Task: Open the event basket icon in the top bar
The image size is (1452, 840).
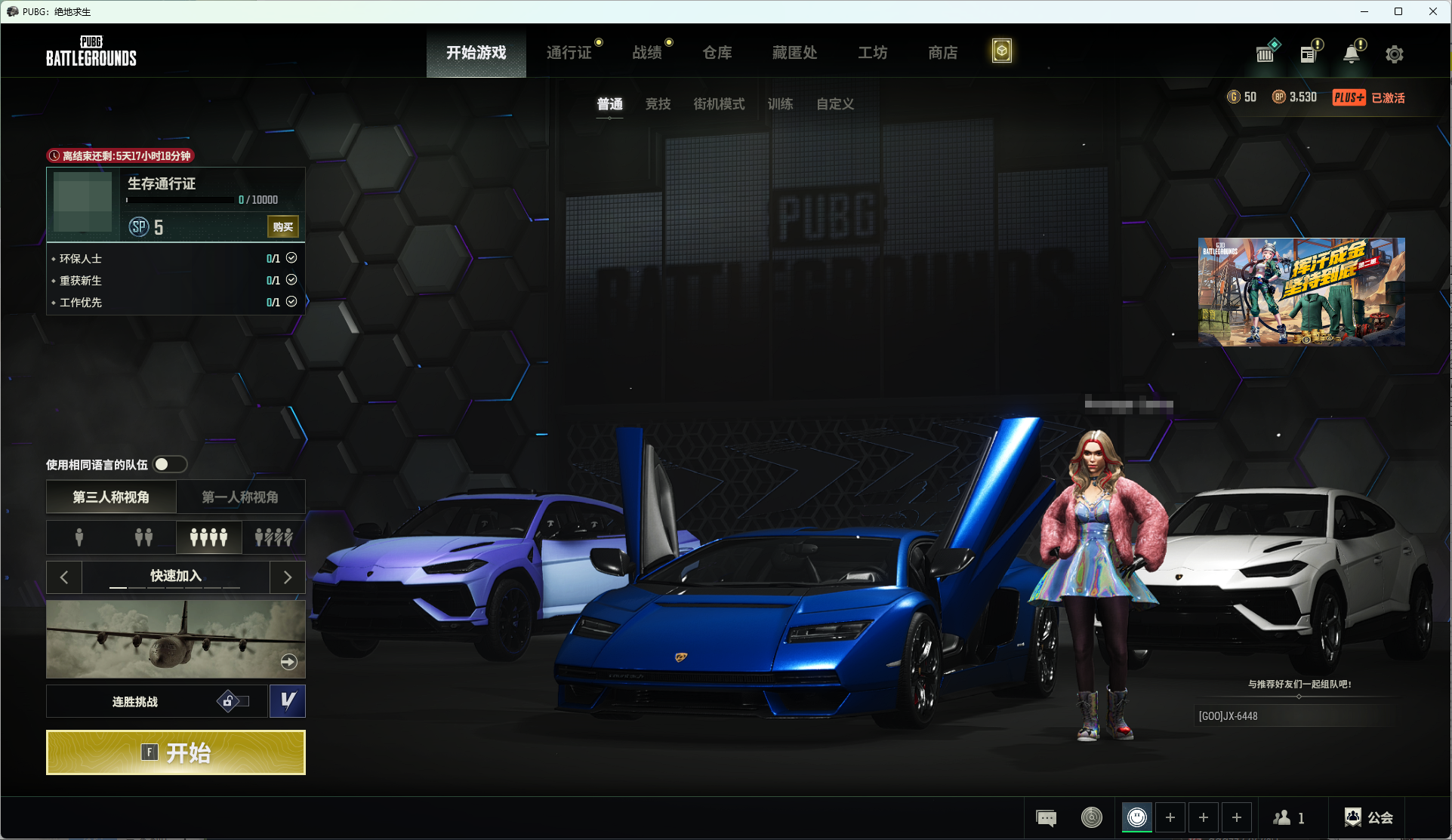Action: pyautogui.click(x=1265, y=54)
